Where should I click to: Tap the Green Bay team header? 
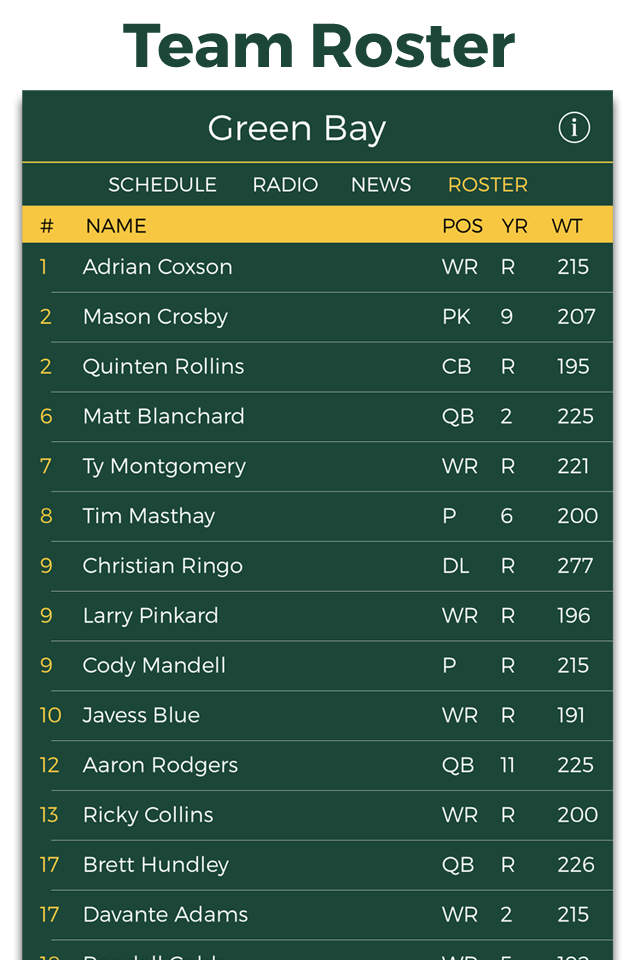click(x=296, y=127)
